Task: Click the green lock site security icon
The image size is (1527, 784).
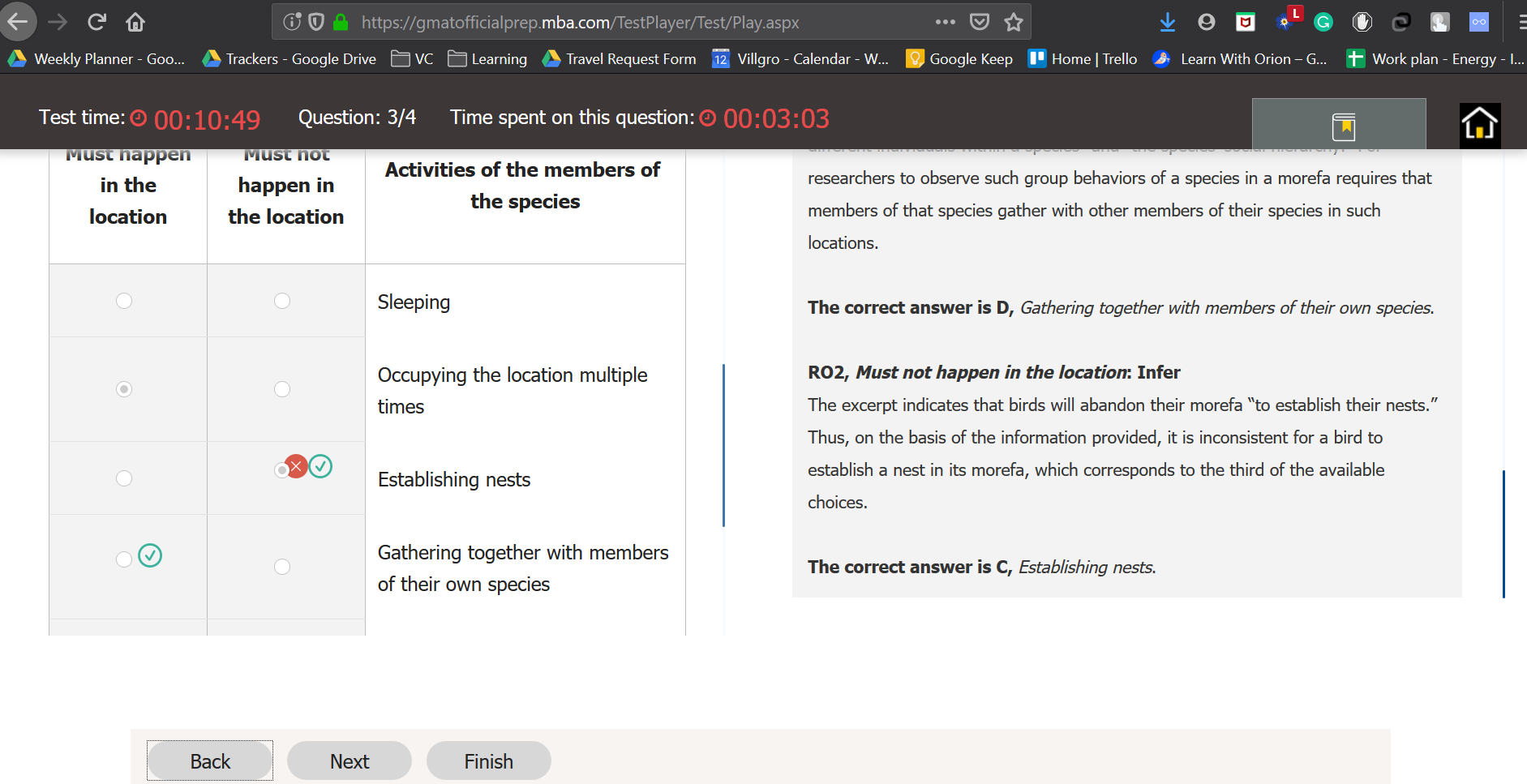Action: (x=341, y=22)
